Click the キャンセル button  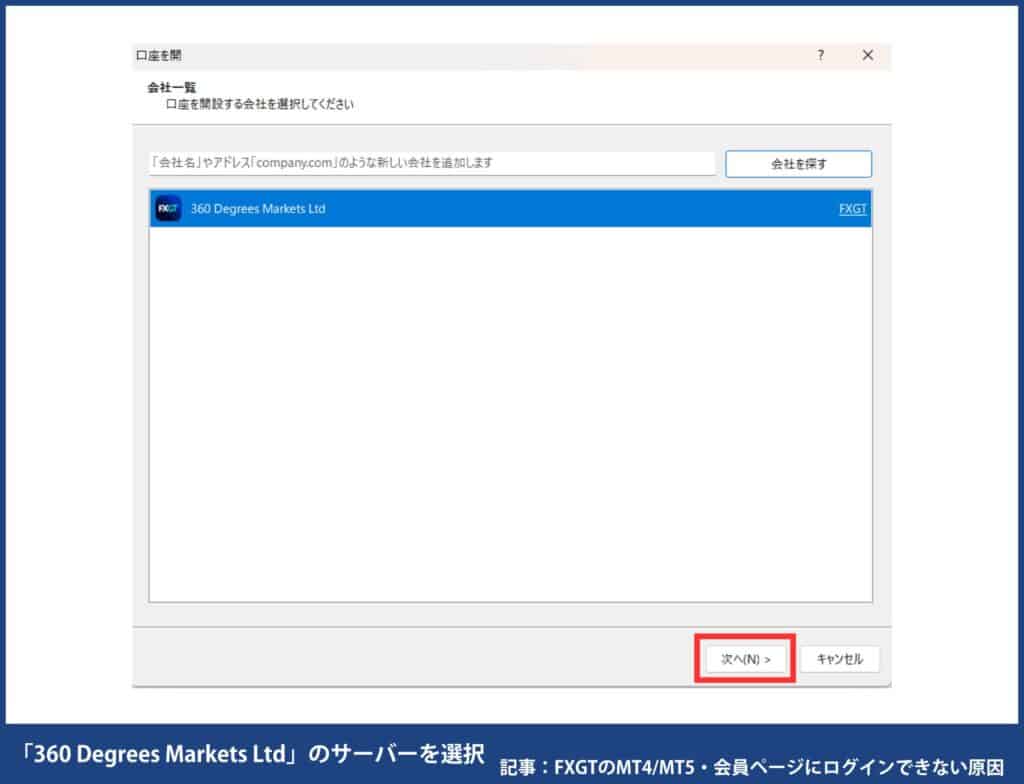(x=839, y=659)
